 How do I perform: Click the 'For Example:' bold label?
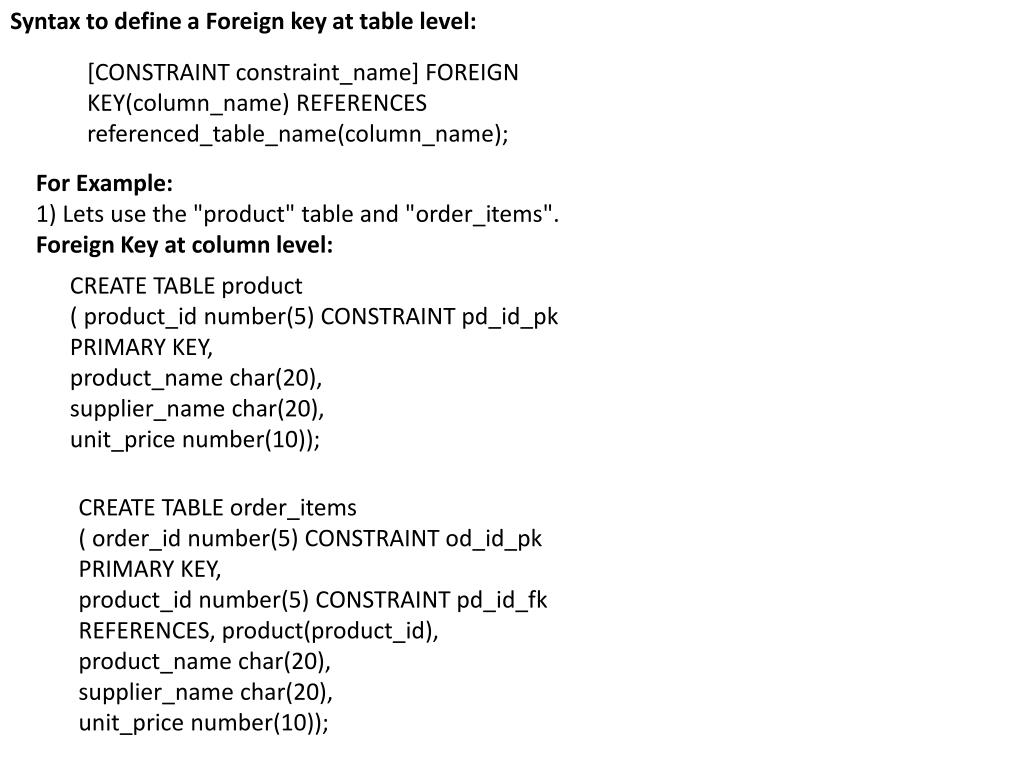(104, 184)
